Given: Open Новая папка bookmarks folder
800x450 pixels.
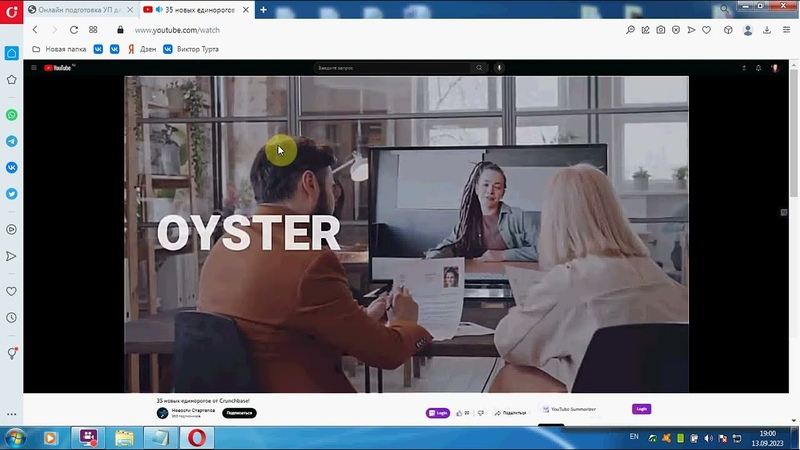Looking at the screenshot, I should [59, 49].
